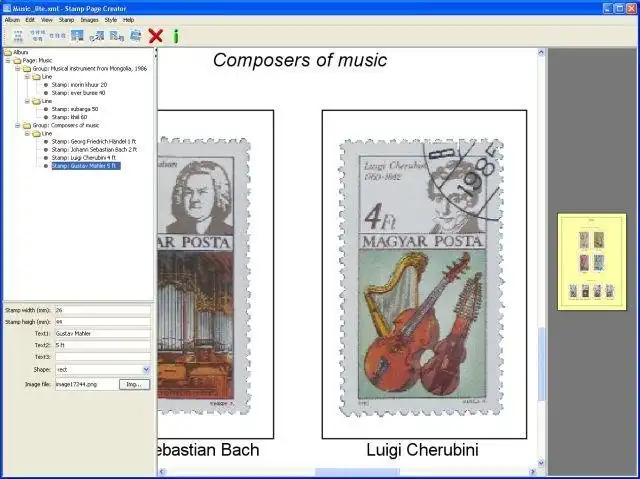The width and height of the screenshot is (640, 479).
Task: Click the yellow page preview thumbnail
Action: (592, 262)
